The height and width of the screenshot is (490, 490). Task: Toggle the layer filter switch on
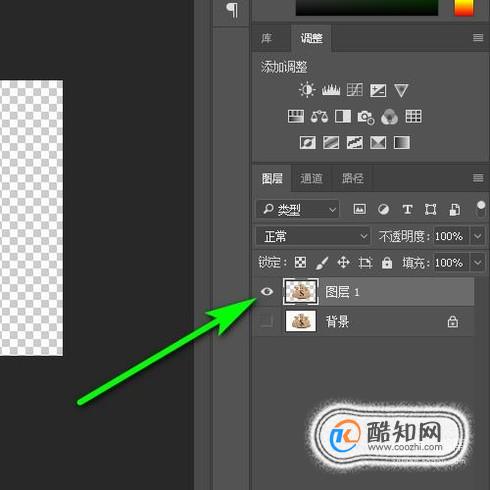(x=480, y=209)
